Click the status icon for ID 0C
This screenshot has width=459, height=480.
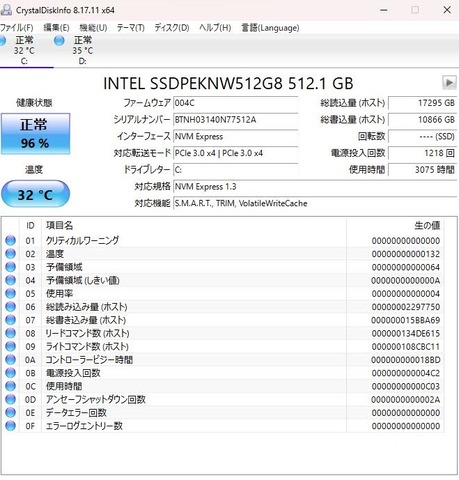tap(11, 386)
